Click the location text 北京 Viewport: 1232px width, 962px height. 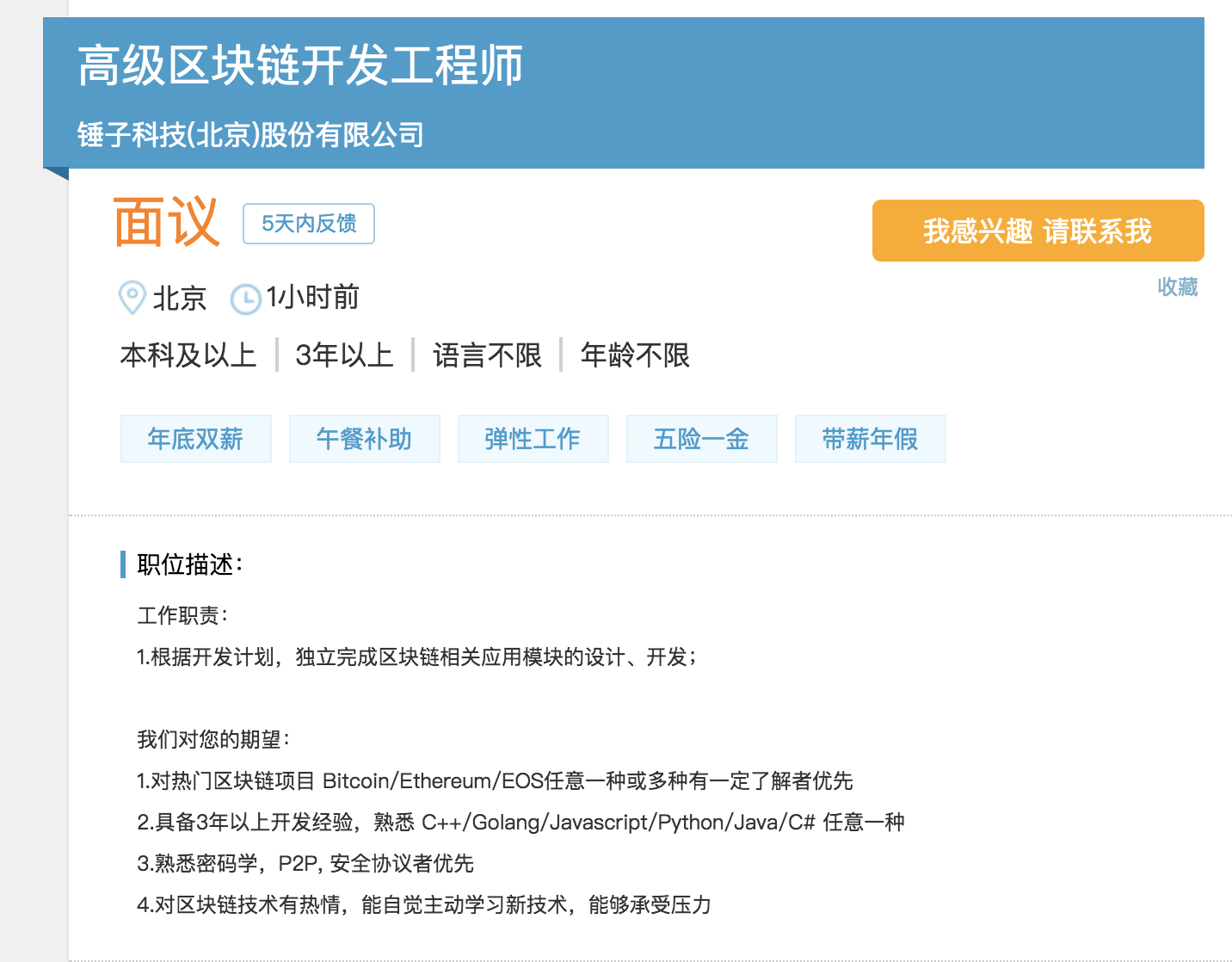180,299
